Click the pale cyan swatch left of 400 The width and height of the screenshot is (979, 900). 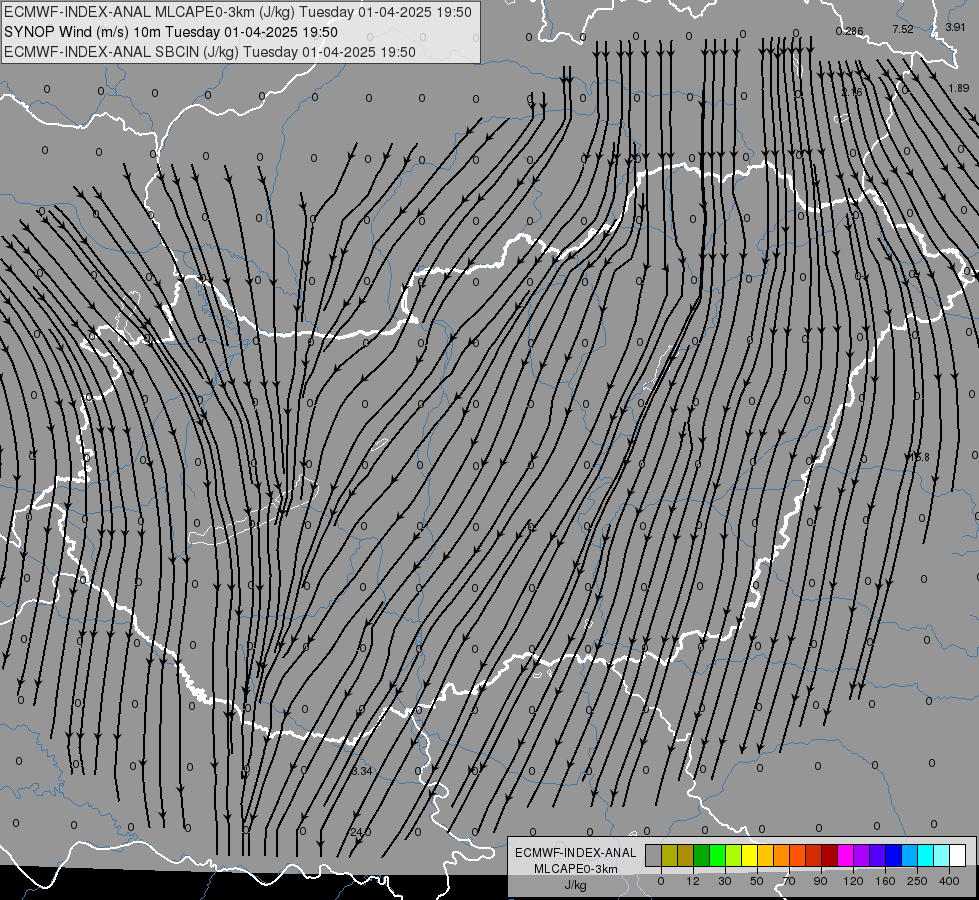[942, 855]
